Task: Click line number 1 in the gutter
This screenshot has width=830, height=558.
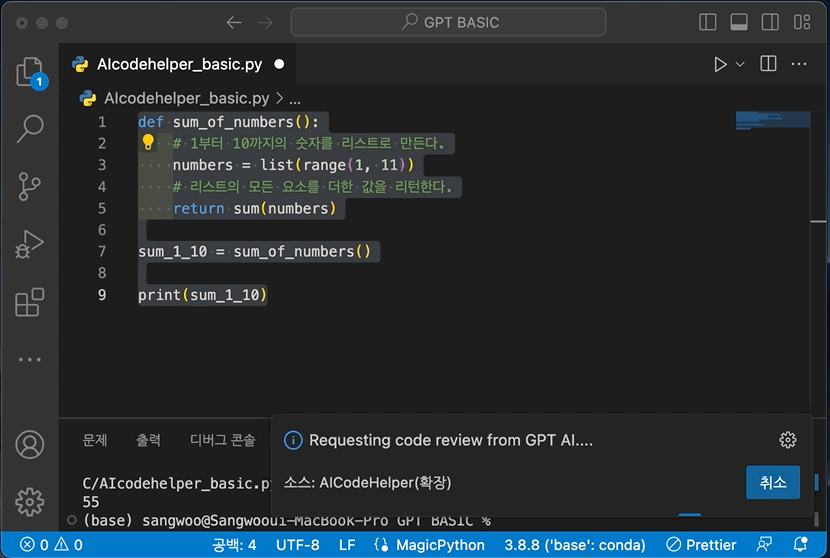Action: pyautogui.click(x=102, y=122)
